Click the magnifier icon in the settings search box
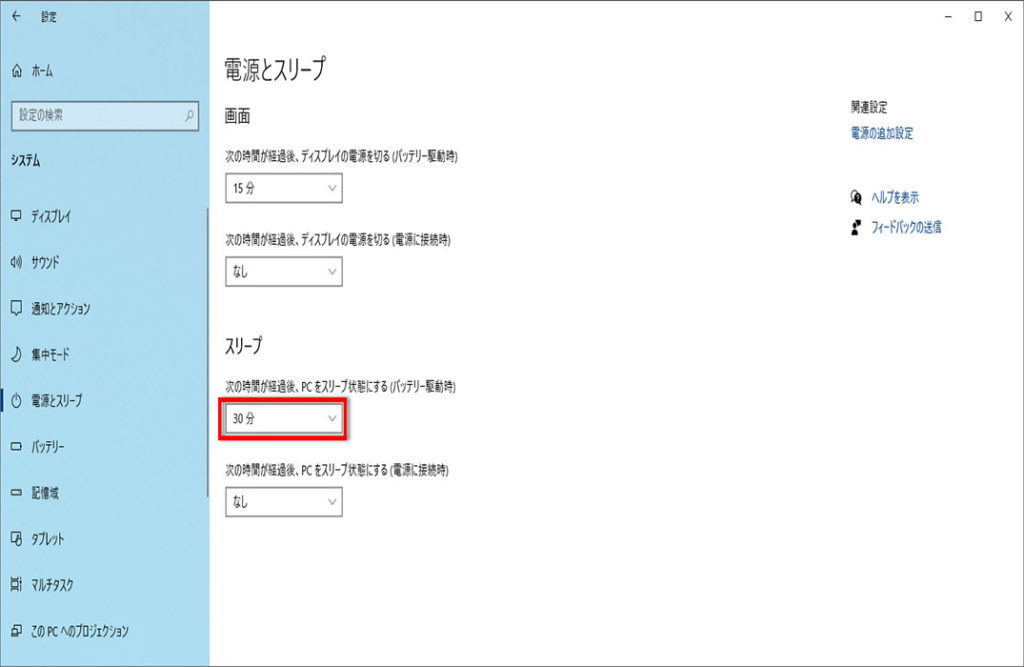Viewport: 1024px width, 667px height. coord(189,116)
